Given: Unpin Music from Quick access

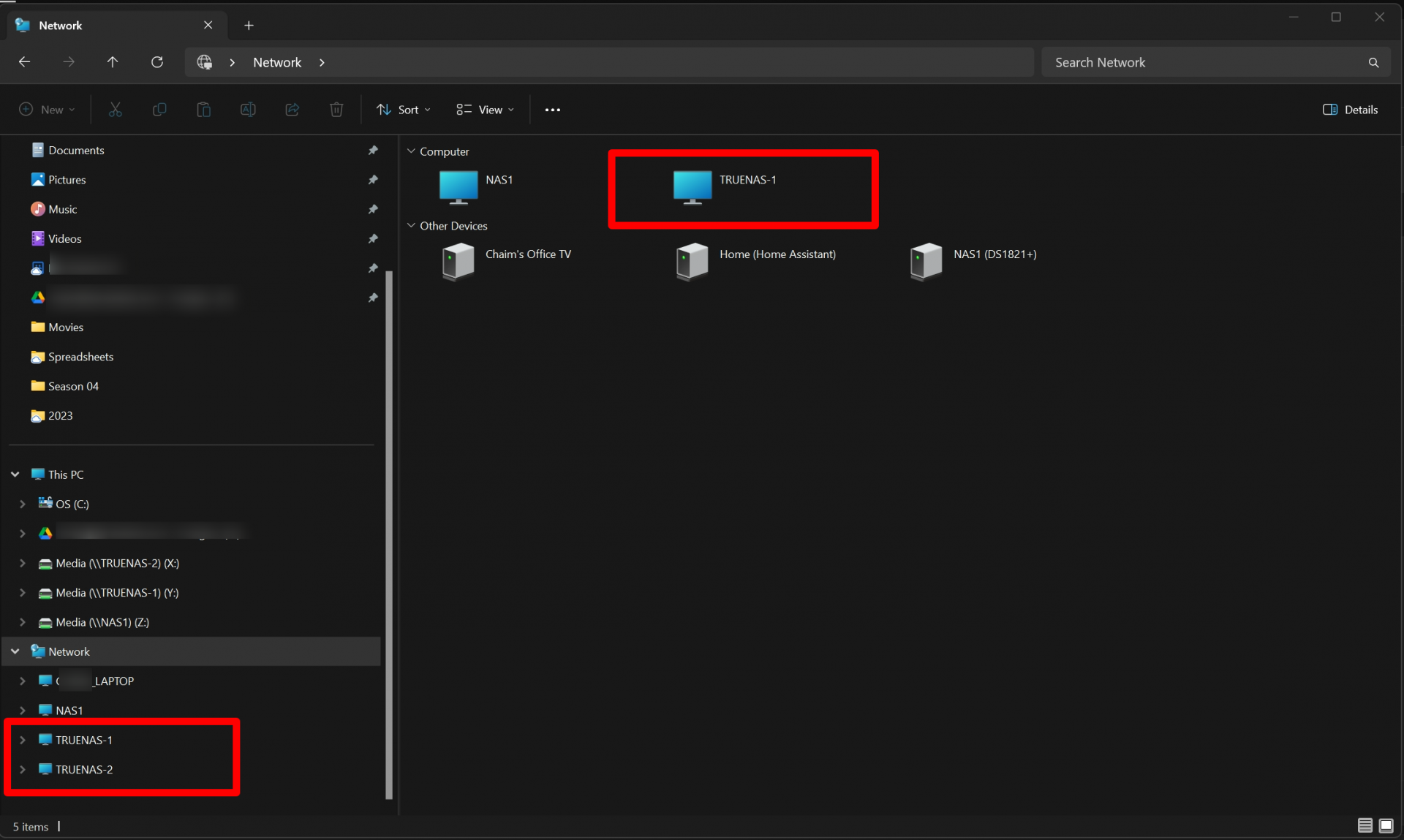Looking at the screenshot, I should pos(373,209).
